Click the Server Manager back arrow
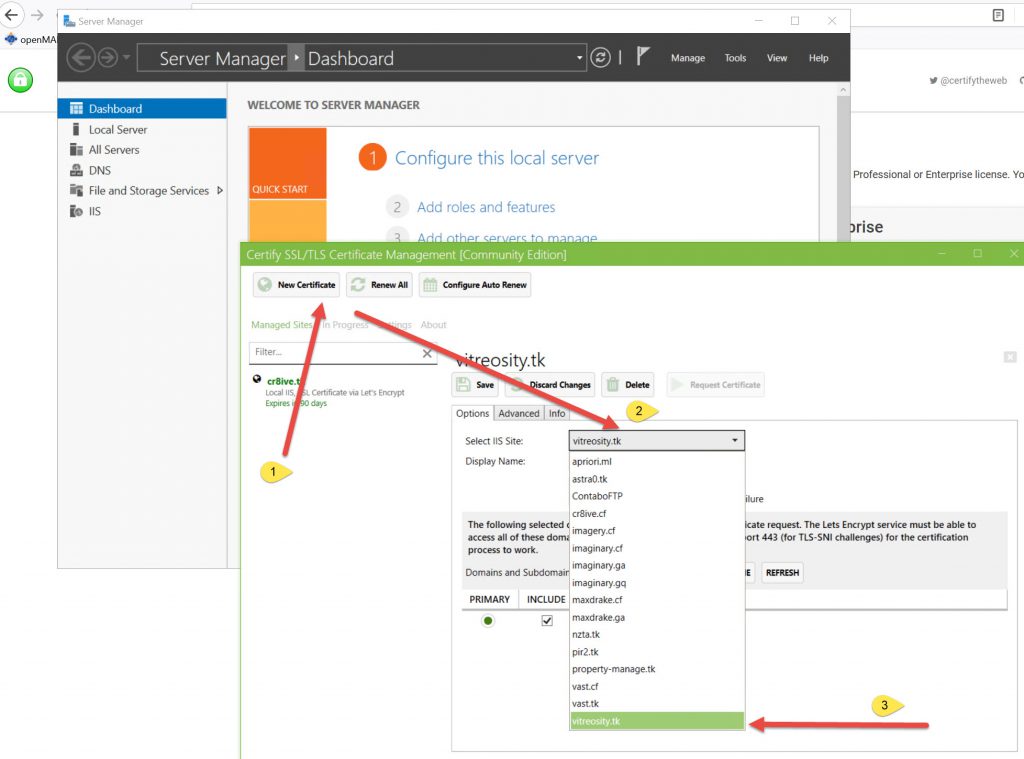The width and height of the screenshot is (1024, 759). coord(81,58)
